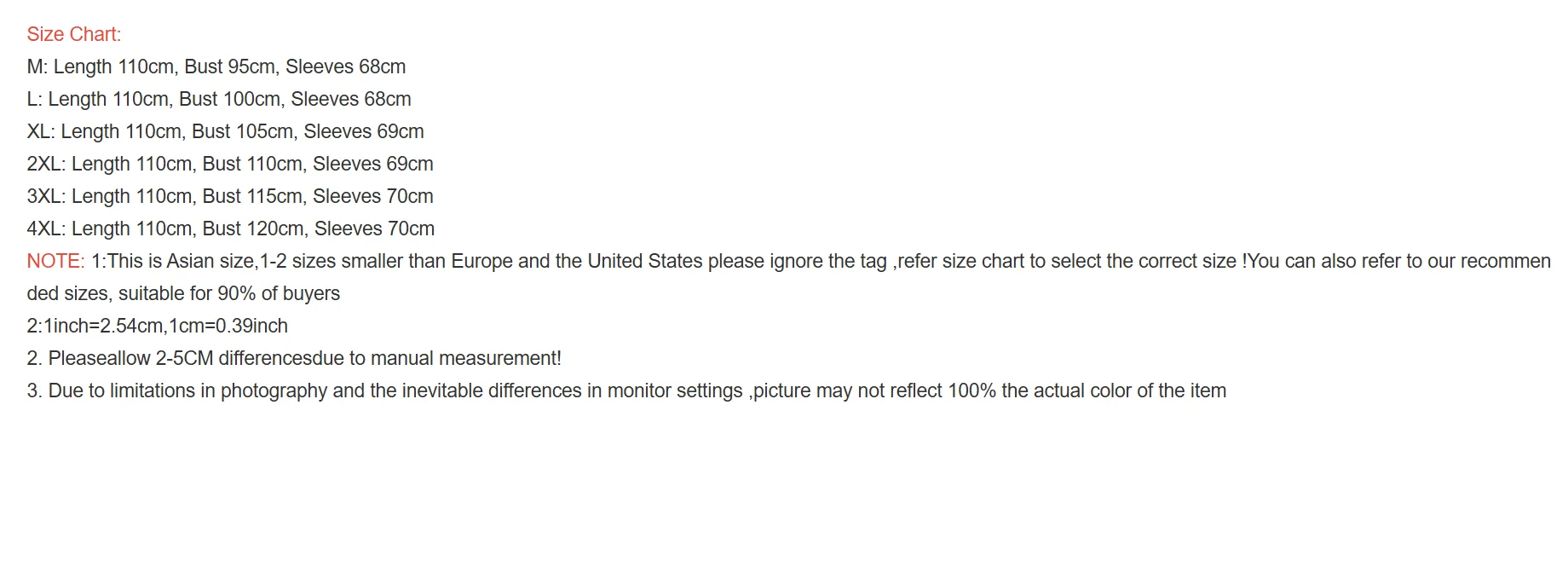Click "Bust 120cm" in the 4XL row
This screenshot has width=1568, height=561.
[x=253, y=228]
